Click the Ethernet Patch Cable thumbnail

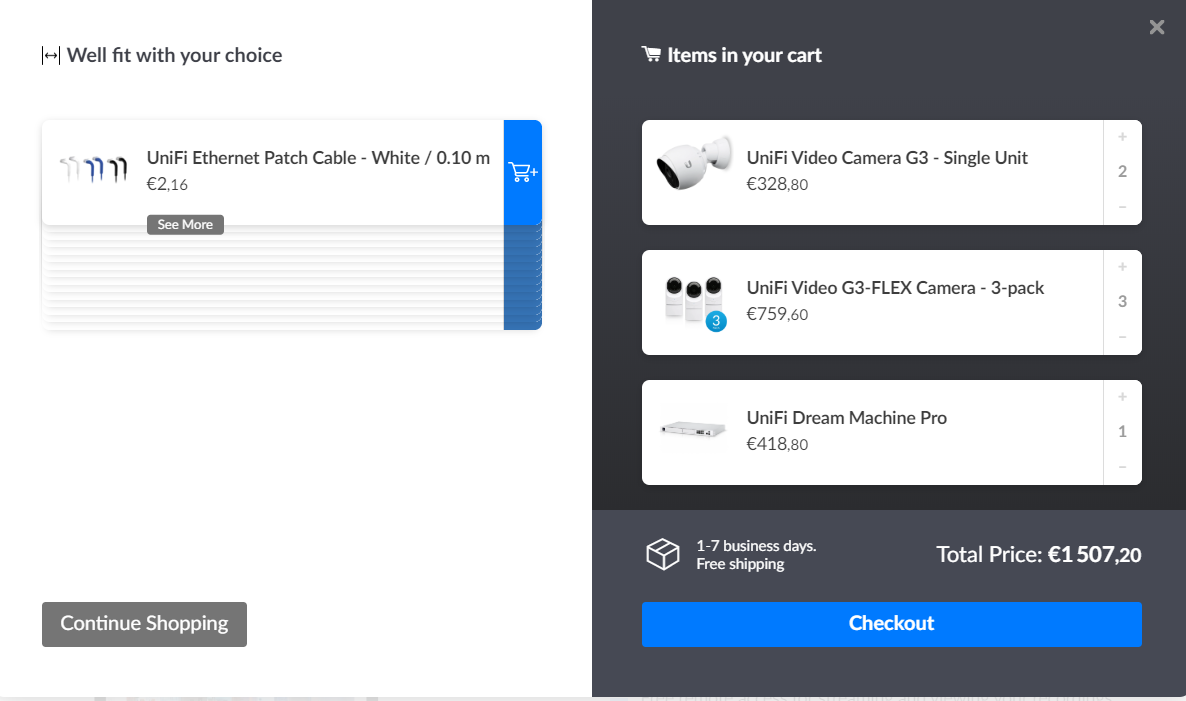pyautogui.click(x=94, y=169)
